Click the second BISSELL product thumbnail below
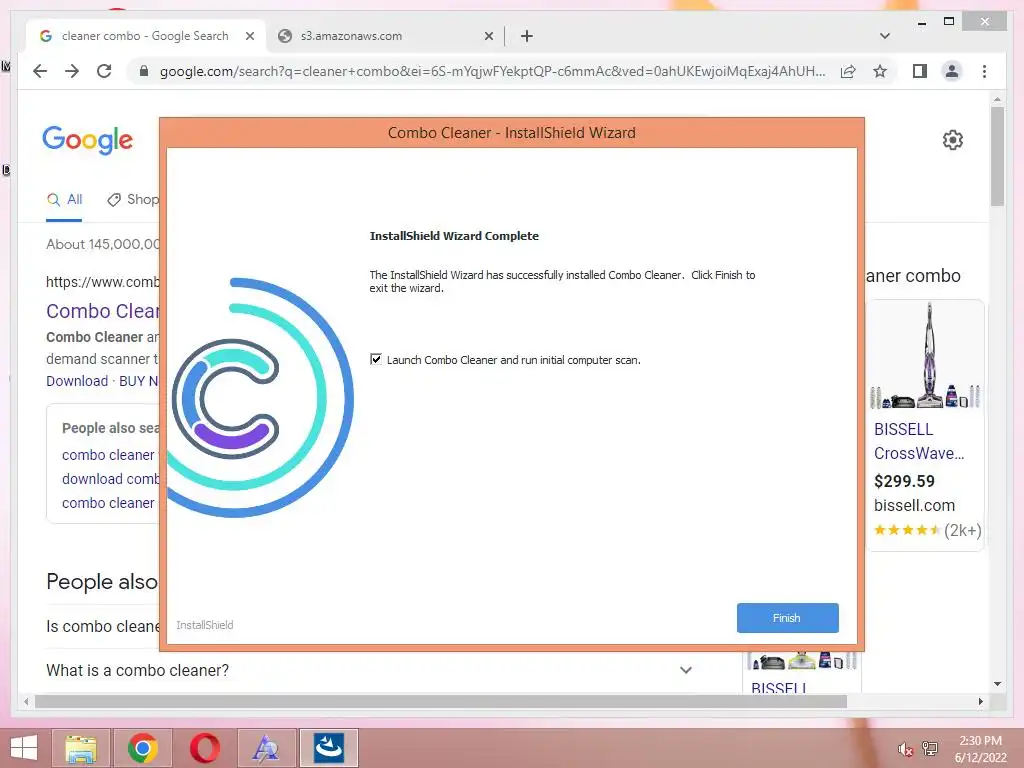Viewport: 1024px width, 768px height. click(802, 662)
